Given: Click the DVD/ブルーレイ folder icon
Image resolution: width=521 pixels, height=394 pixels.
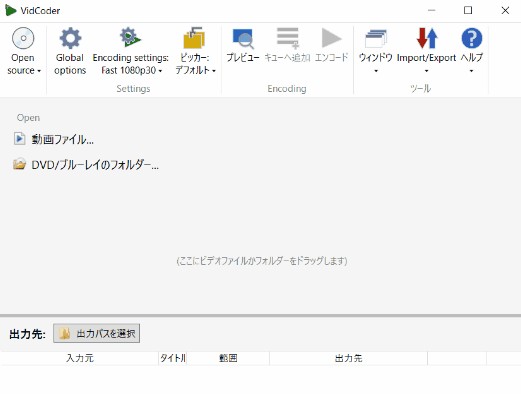Looking at the screenshot, I should [19, 164].
